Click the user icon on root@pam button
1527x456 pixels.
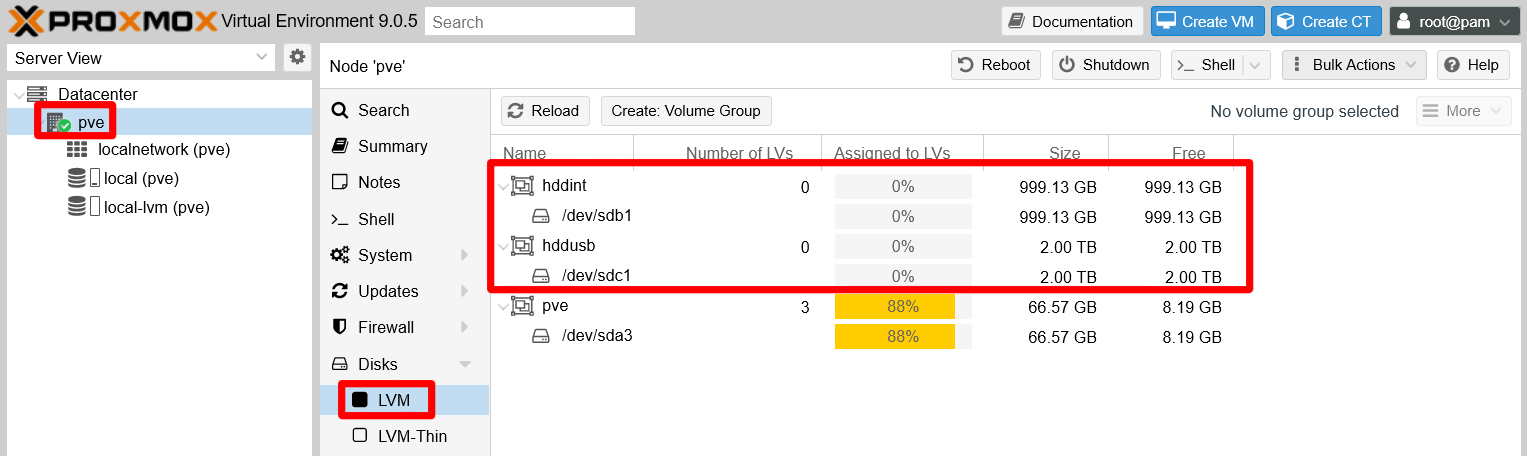click(1404, 21)
